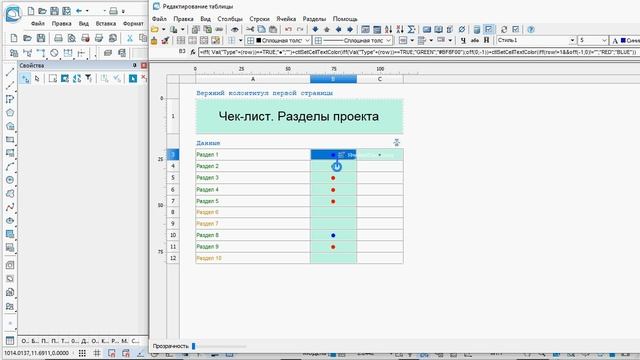
Task: Toggle bold Я formatting
Action: tap(486, 40)
